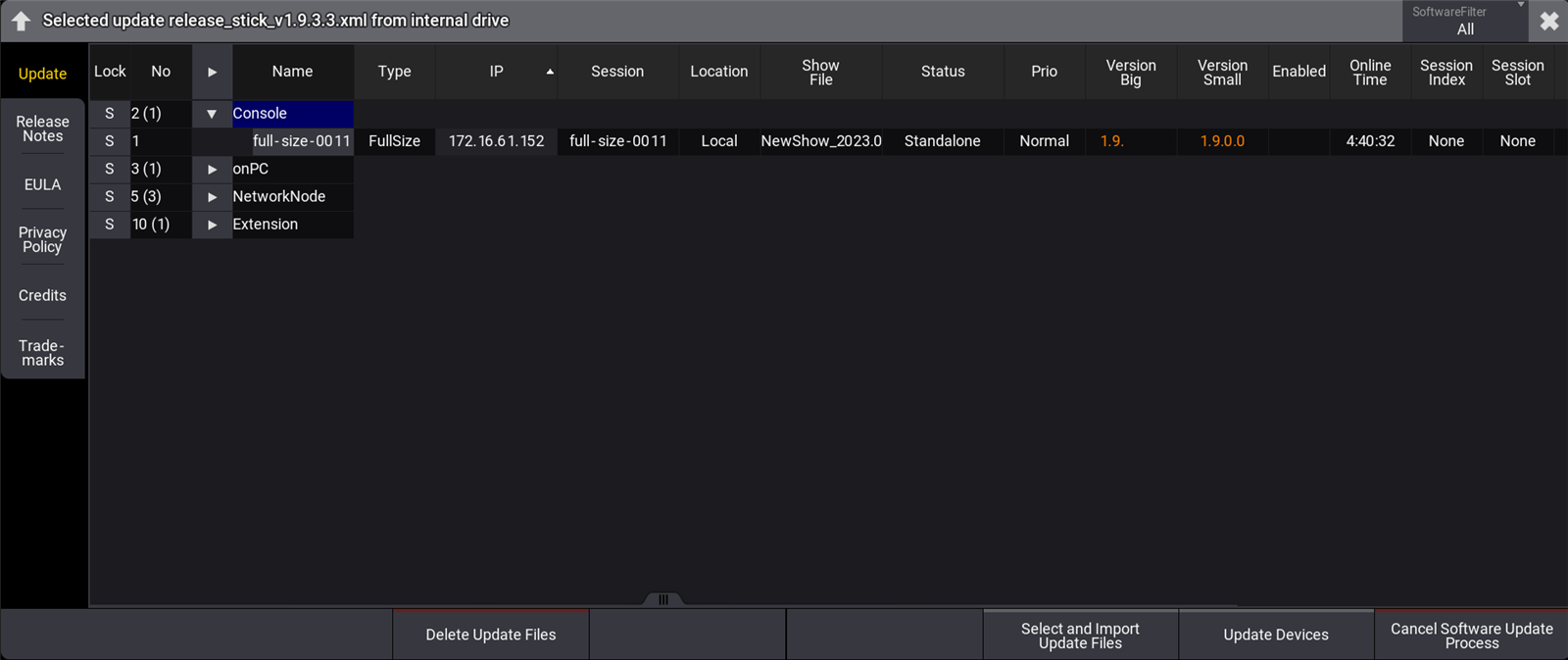Close the update window with X icon
The width and height of the screenshot is (1568, 660).
tap(1548, 21)
